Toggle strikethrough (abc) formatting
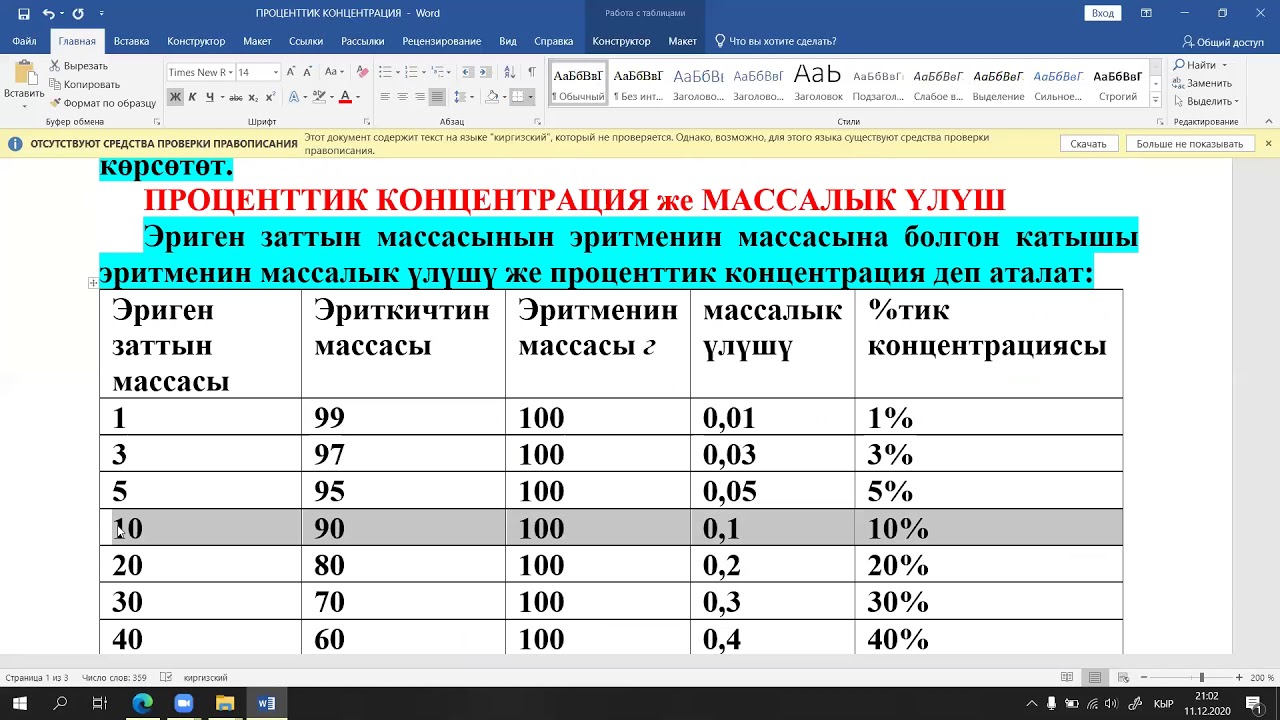The image size is (1280, 720). [236, 97]
